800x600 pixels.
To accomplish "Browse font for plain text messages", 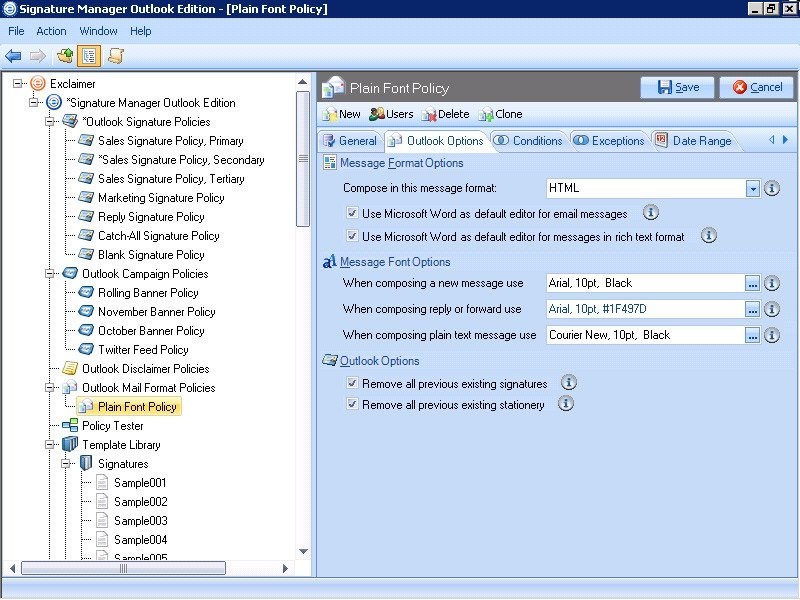I will [752, 335].
